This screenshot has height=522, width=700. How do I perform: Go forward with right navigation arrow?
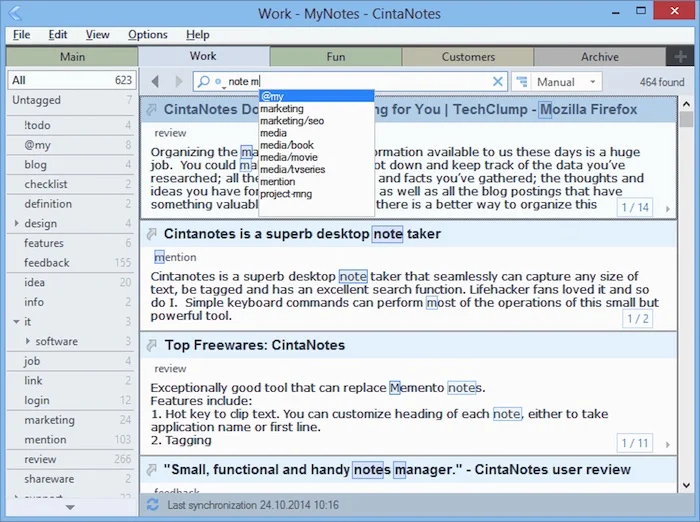(x=179, y=81)
